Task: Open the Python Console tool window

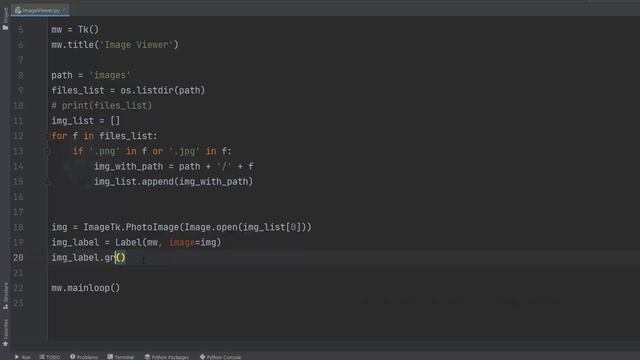Action: tap(220, 357)
